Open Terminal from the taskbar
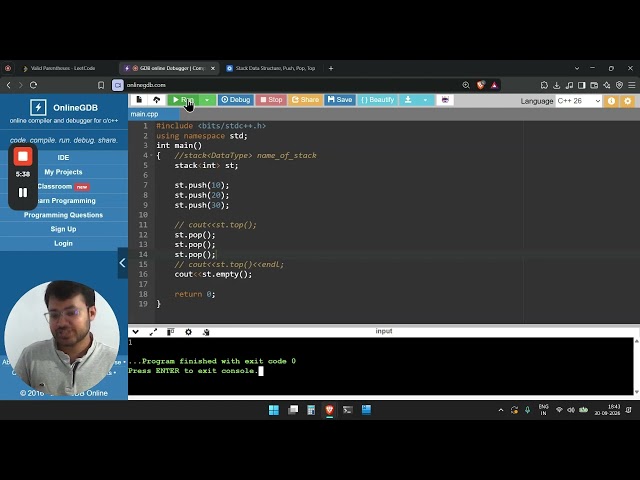Image resolution: width=640 pixels, height=480 pixels. 348,410
